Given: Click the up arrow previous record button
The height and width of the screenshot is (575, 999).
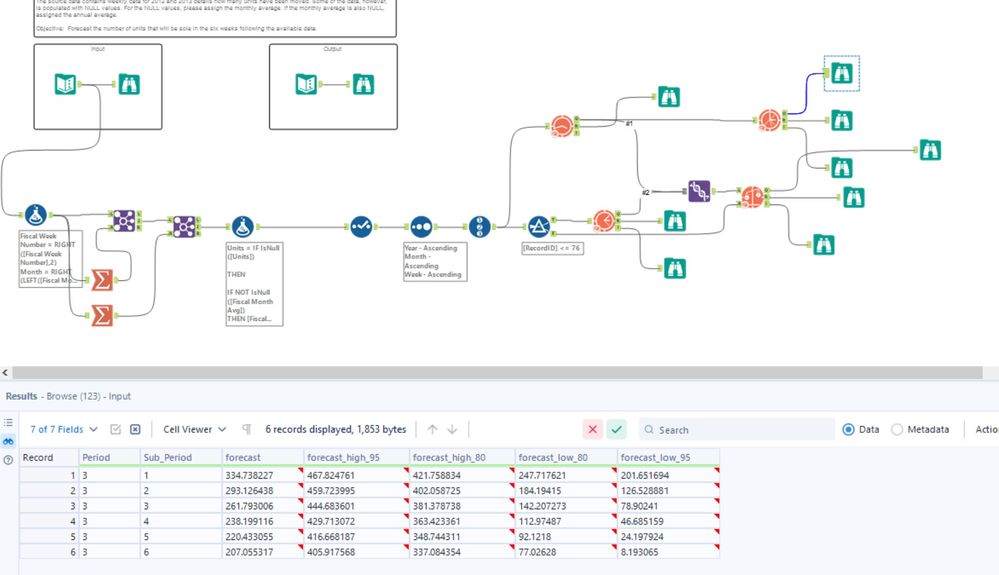Looking at the screenshot, I should [433, 430].
